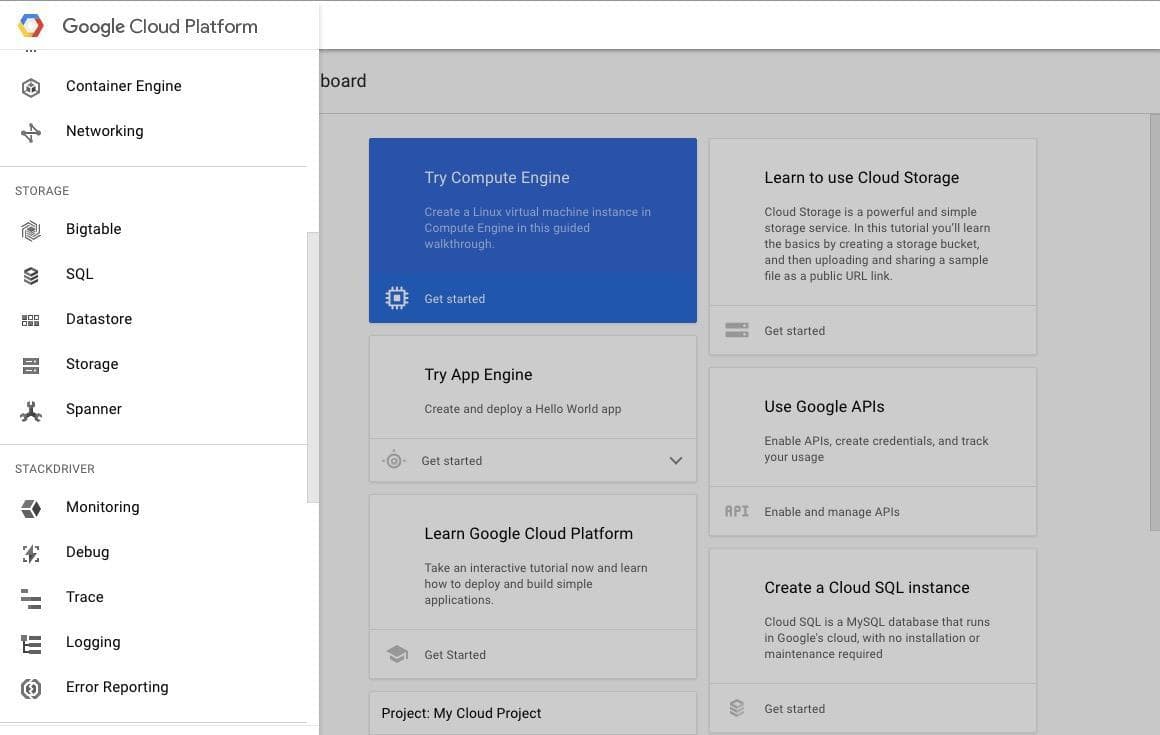The height and width of the screenshot is (735, 1160).
Task: Select the Spanner wrench icon
Action: [x=30, y=411]
